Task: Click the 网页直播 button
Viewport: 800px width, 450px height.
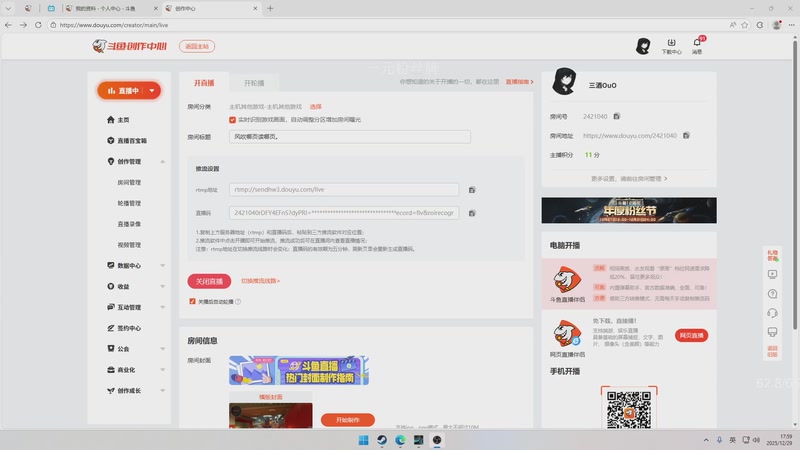Action: 691,335
